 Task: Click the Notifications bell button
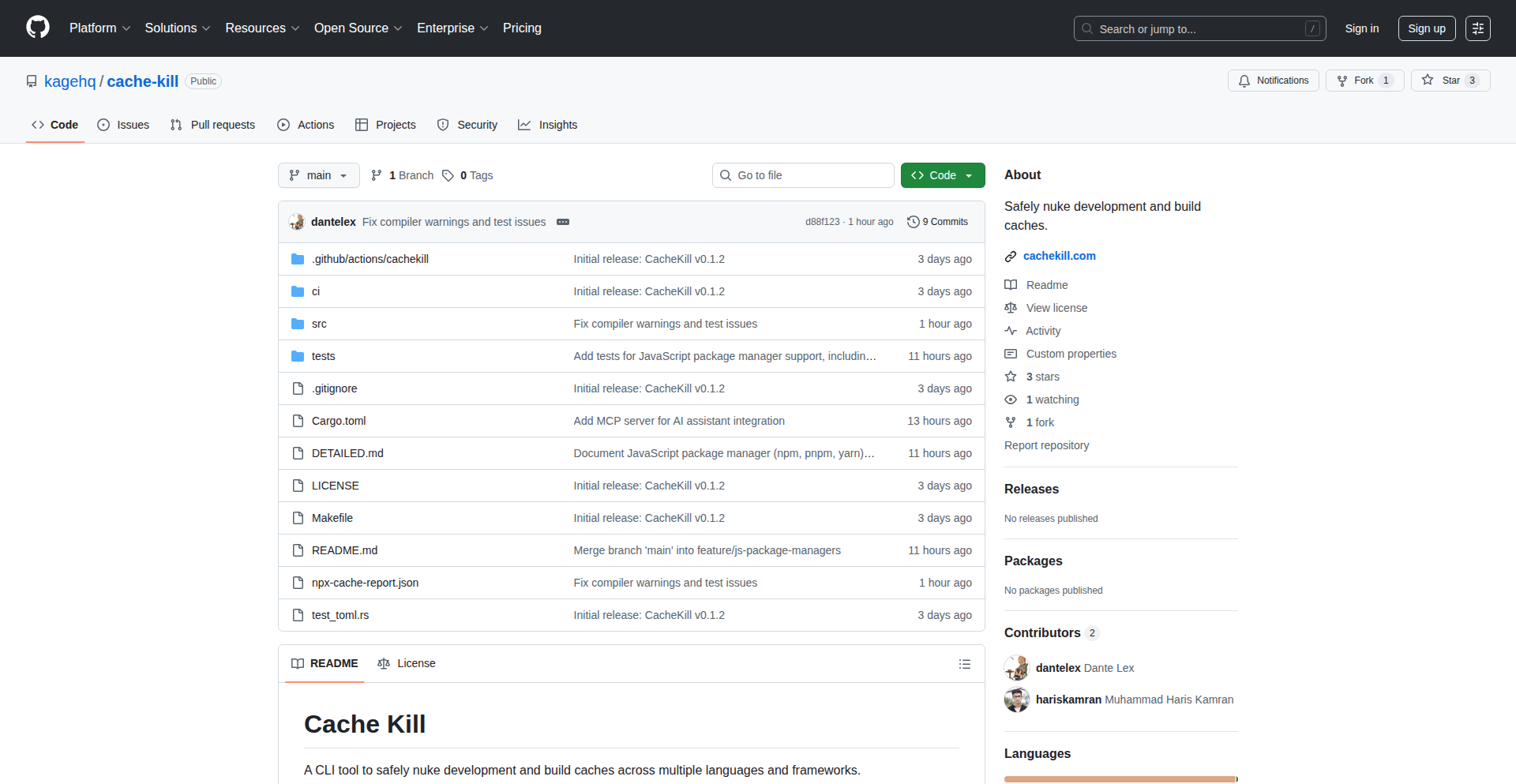1273,81
